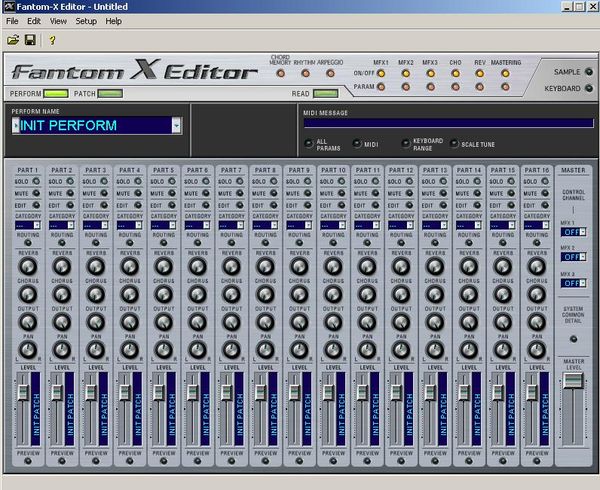Click the green READ button

tap(326, 94)
